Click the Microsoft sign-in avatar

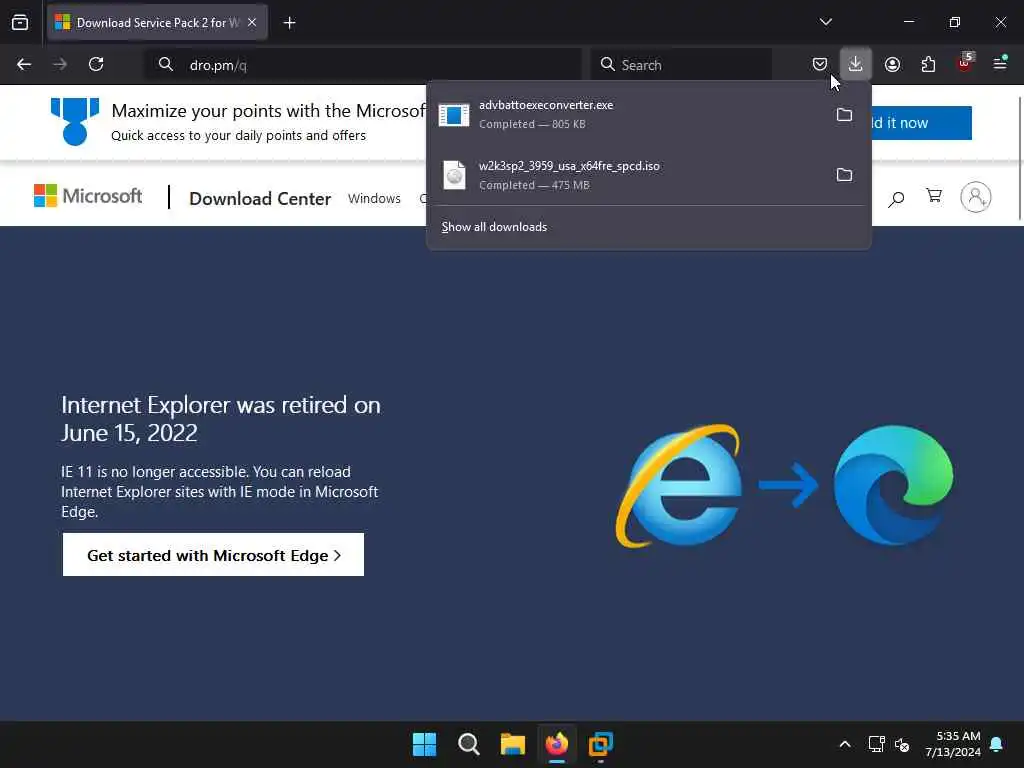click(x=976, y=197)
